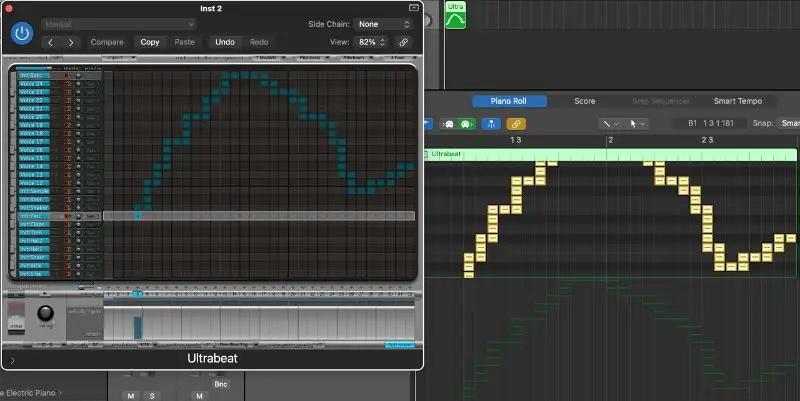Click the Copy button
Screen dimensions: 800x401
pyautogui.click(x=149, y=42)
